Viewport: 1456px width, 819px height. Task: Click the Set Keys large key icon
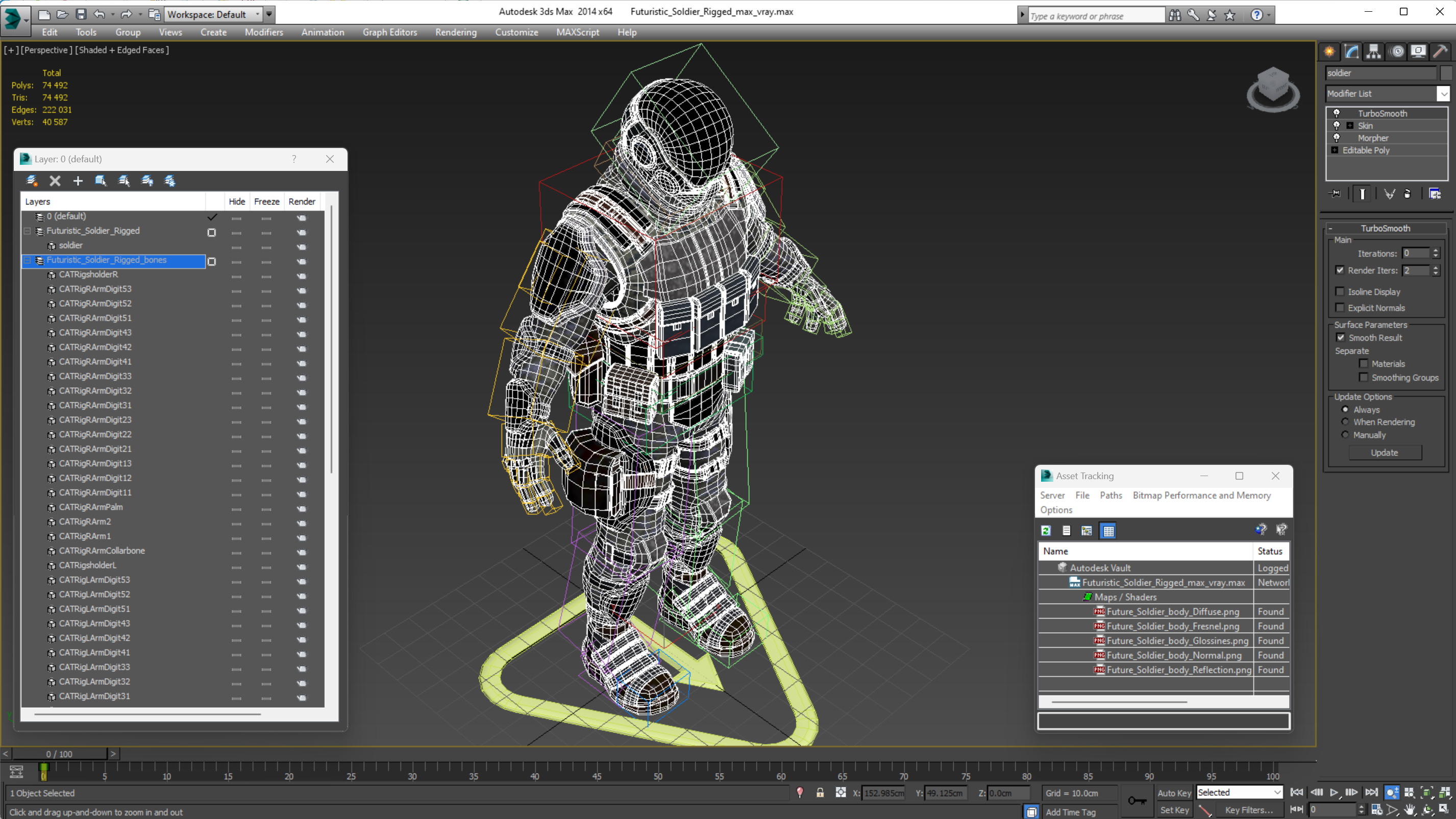[1137, 800]
